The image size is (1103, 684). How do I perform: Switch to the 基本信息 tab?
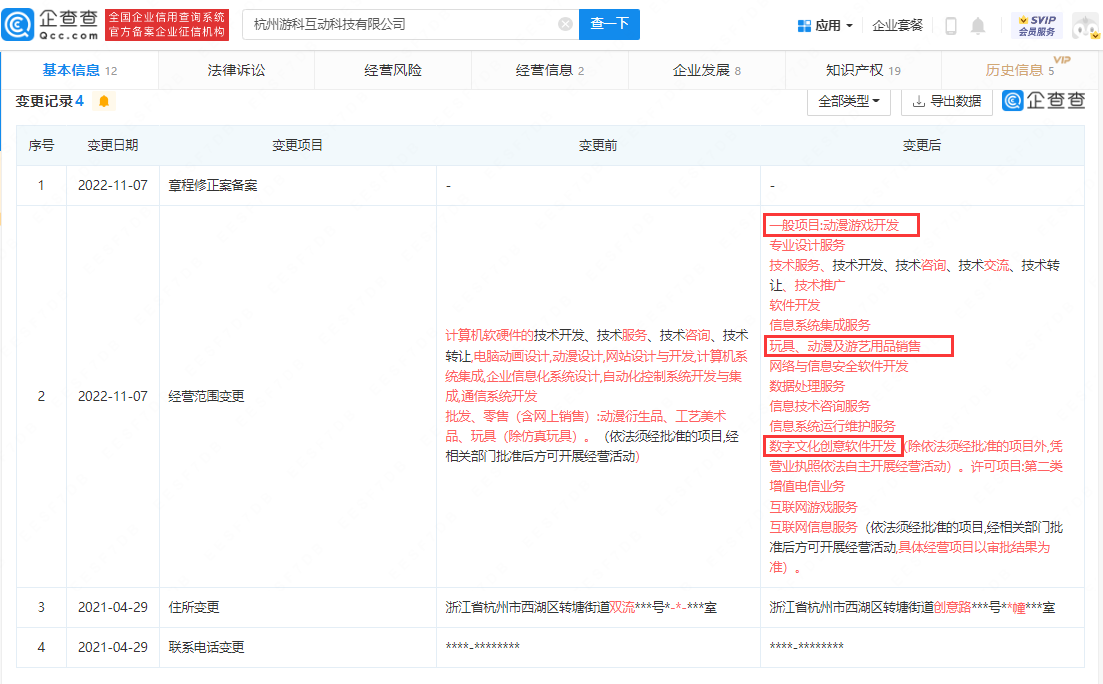click(x=79, y=70)
